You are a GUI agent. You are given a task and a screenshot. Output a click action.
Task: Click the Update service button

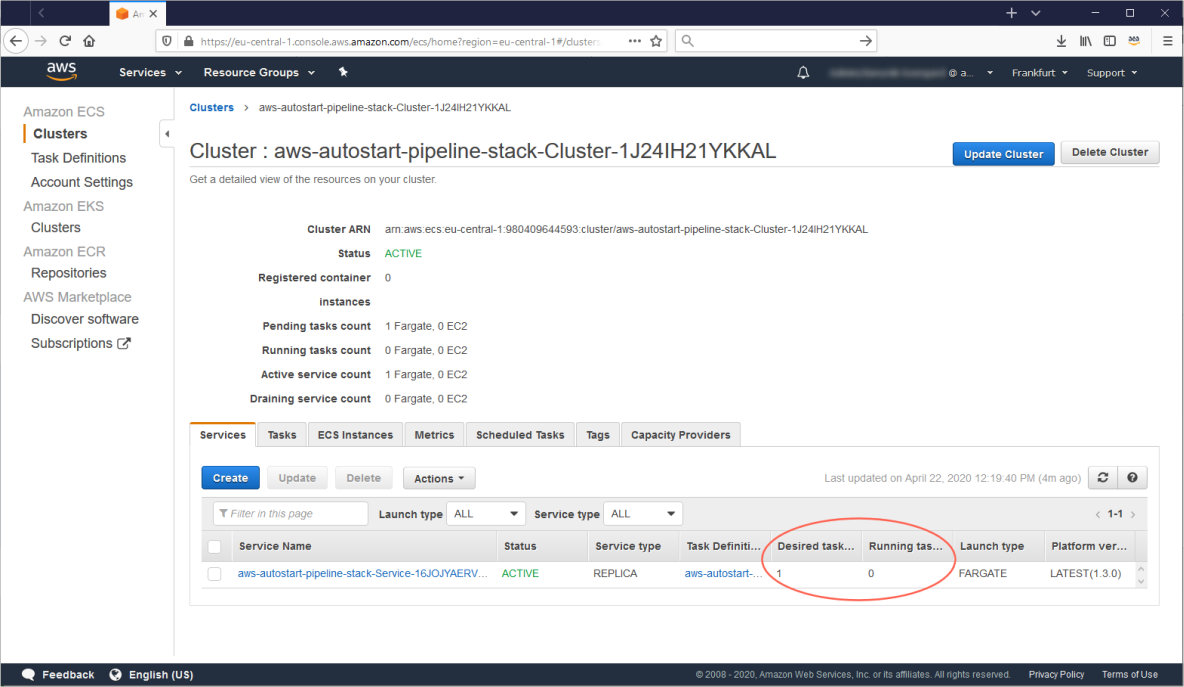[x=297, y=478]
